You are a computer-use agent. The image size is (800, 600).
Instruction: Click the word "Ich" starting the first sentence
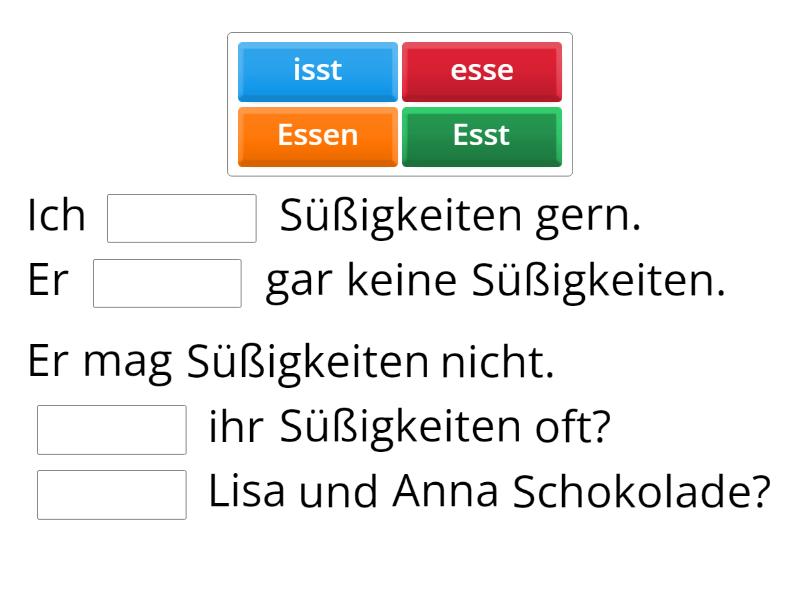click(55, 214)
